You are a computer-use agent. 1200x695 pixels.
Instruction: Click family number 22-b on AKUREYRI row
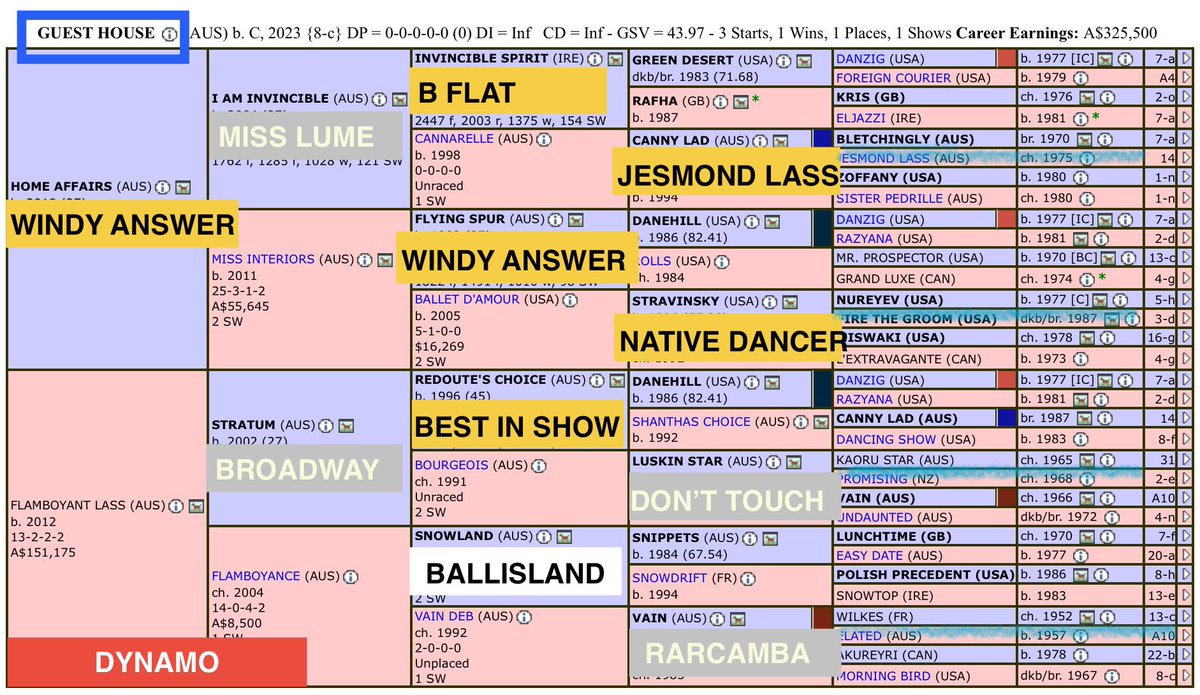pyautogui.click(x=1161, y=655)
